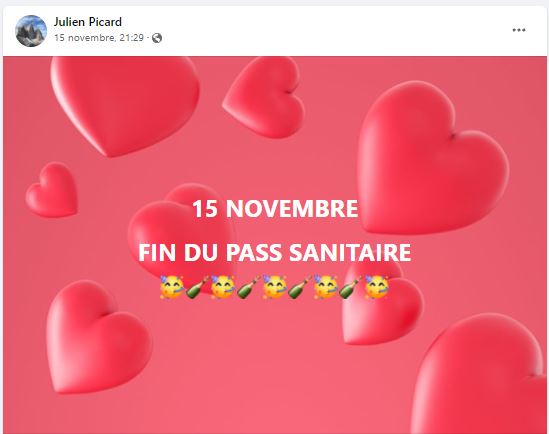Click the first party face emoji
The width and height of the screenshot is (549, 434).
tap(172, 287)
